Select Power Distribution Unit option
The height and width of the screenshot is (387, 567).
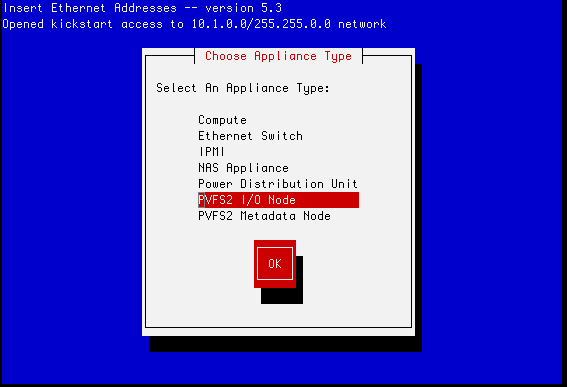278,184
